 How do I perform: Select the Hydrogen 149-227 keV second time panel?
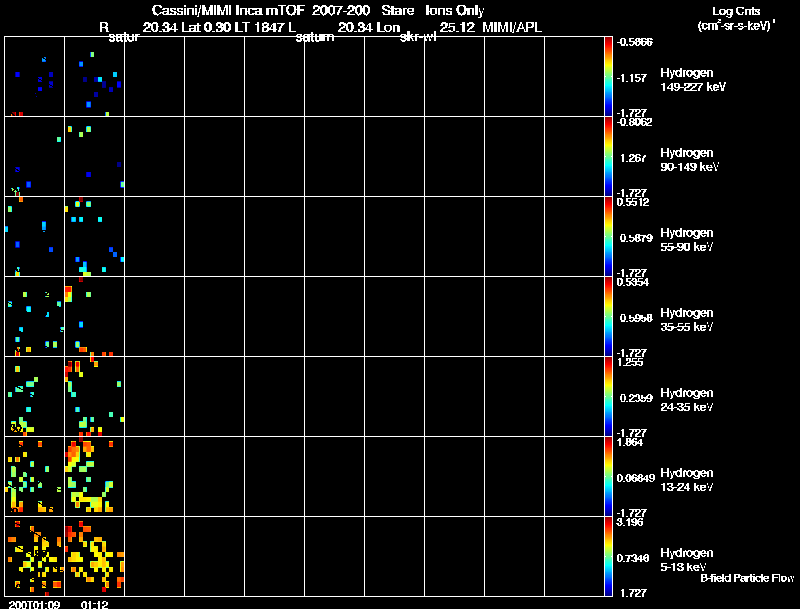[94, 77]
